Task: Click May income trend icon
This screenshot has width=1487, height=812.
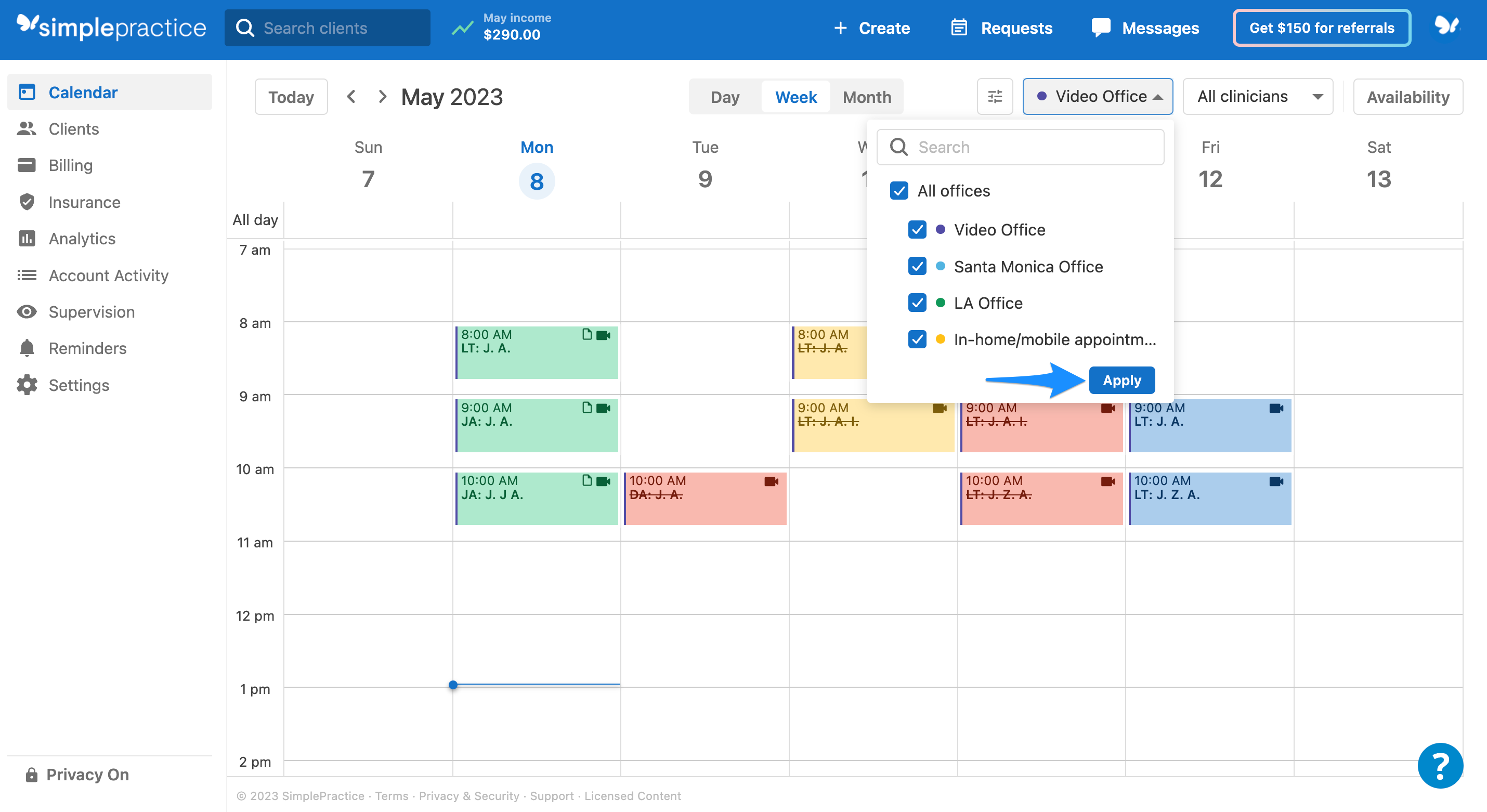Action: coord(462,28)
